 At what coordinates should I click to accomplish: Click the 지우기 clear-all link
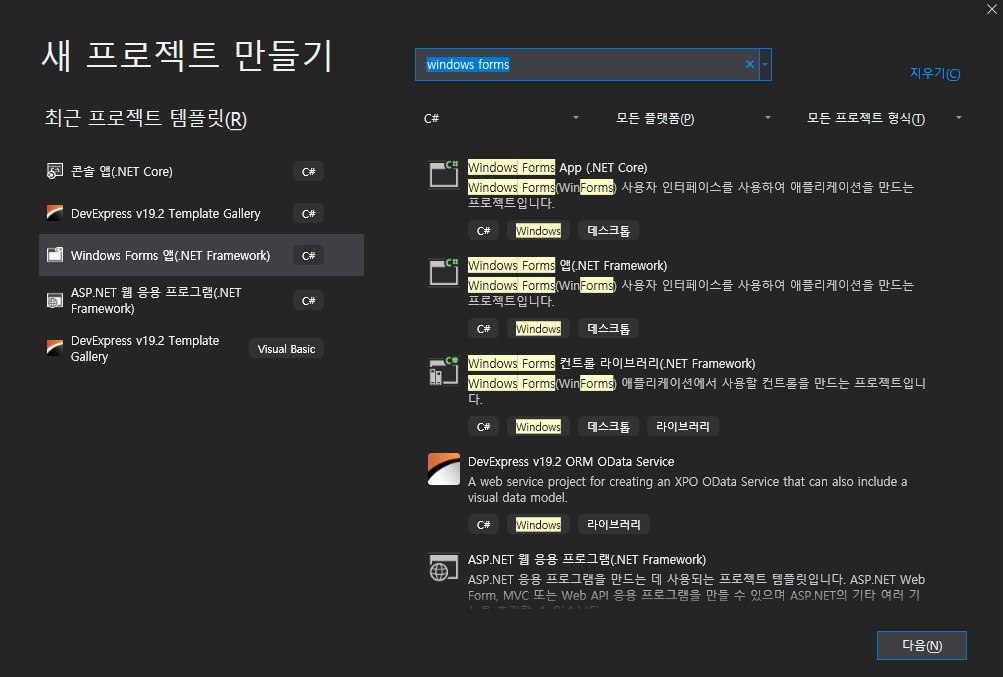point(935,73)
